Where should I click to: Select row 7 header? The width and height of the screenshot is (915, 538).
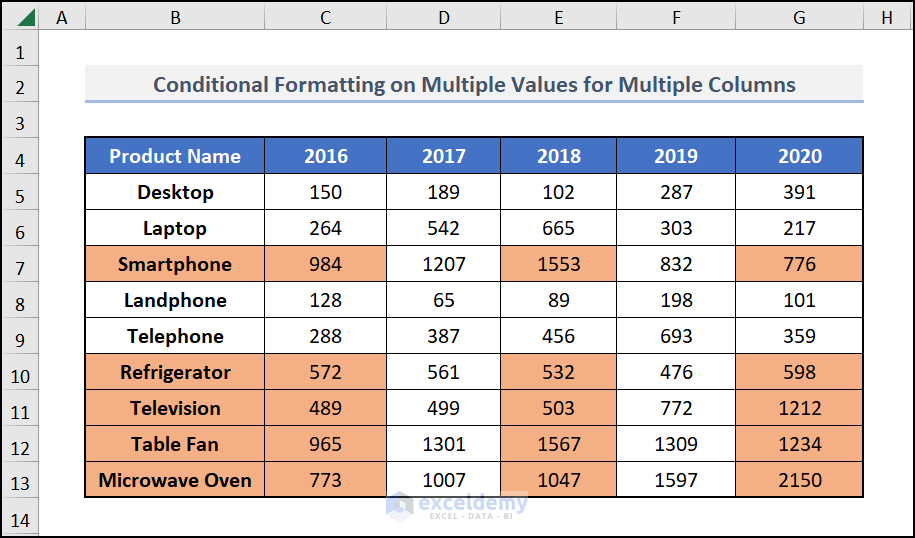20,265
